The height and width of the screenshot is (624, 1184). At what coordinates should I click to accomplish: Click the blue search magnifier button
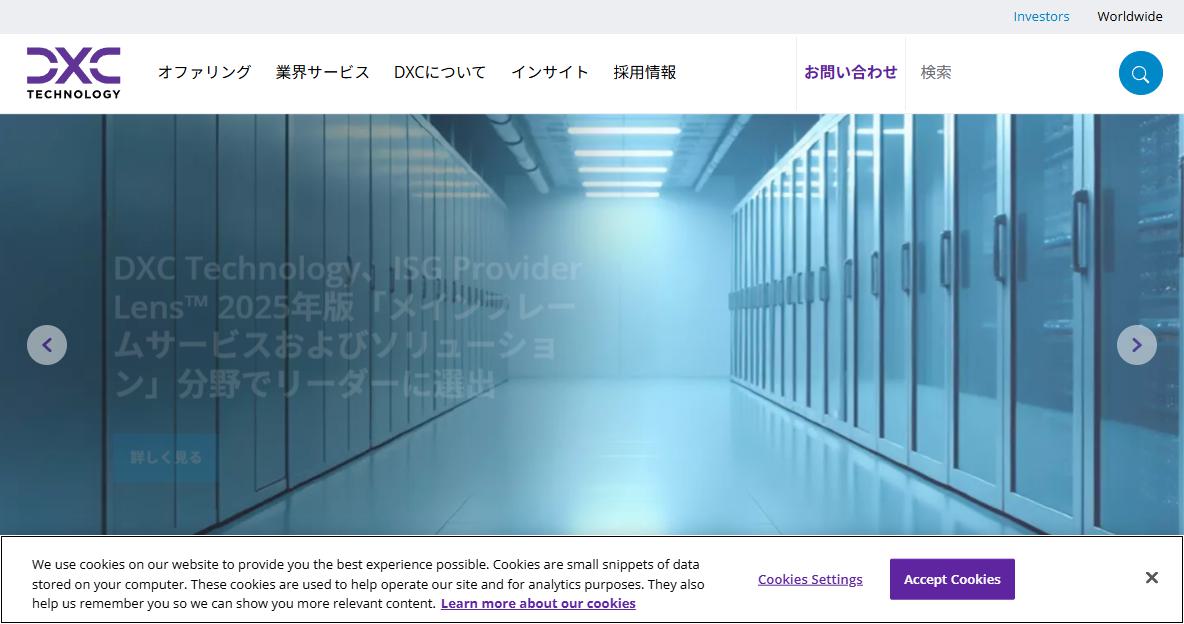(x=1140, y=73)
